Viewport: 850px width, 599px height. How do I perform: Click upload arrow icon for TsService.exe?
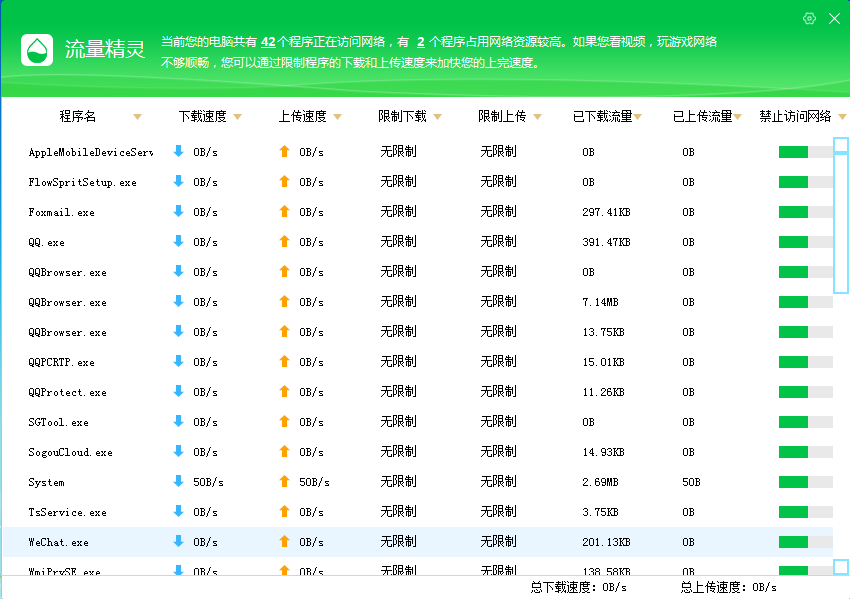coord(285,511)
